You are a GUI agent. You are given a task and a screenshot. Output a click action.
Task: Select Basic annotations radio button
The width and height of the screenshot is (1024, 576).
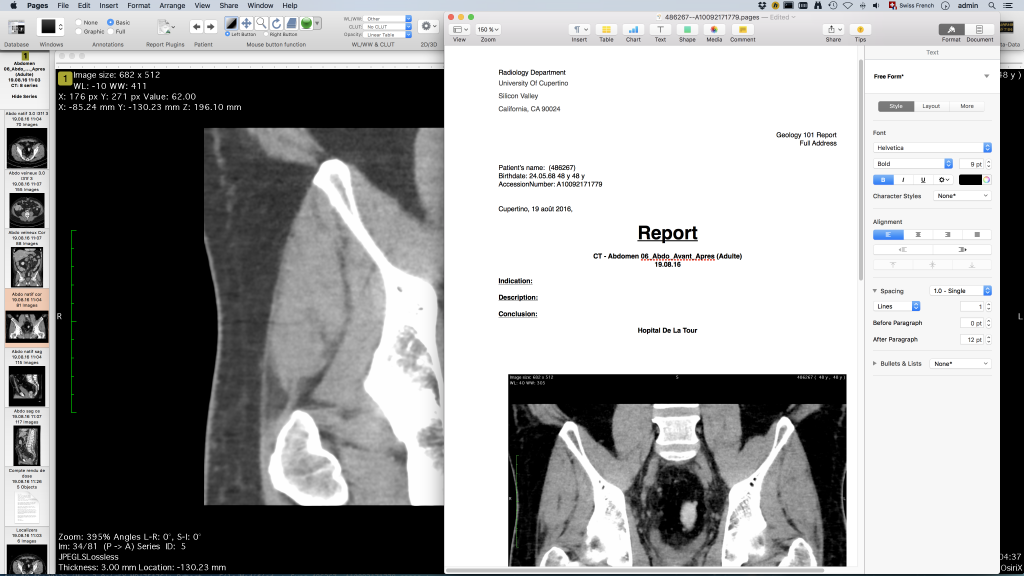click(x=110, y=22)
